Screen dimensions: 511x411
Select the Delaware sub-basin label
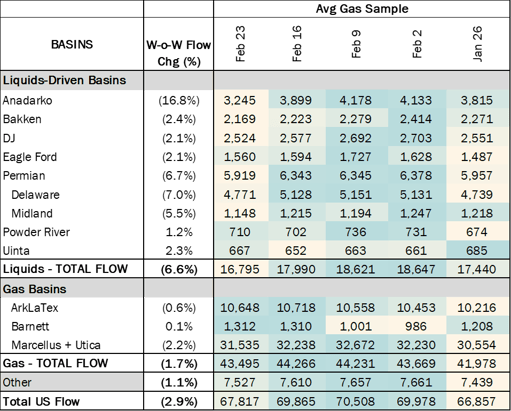click(35, 195)
